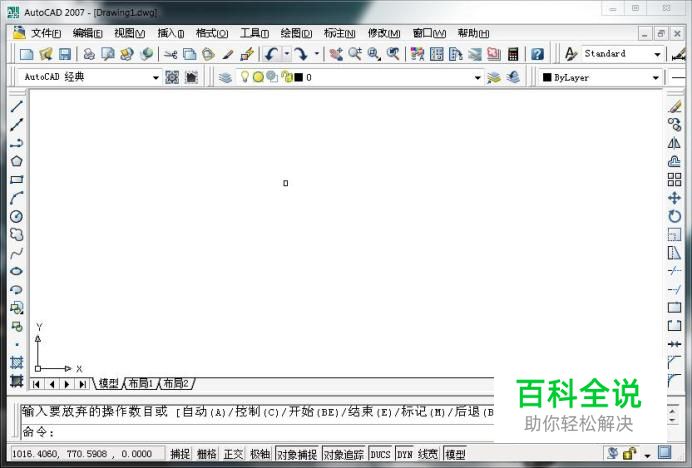Click the Undo arrow icon
The width and height of the screenshot is (692, 468).
pos(271,54)
